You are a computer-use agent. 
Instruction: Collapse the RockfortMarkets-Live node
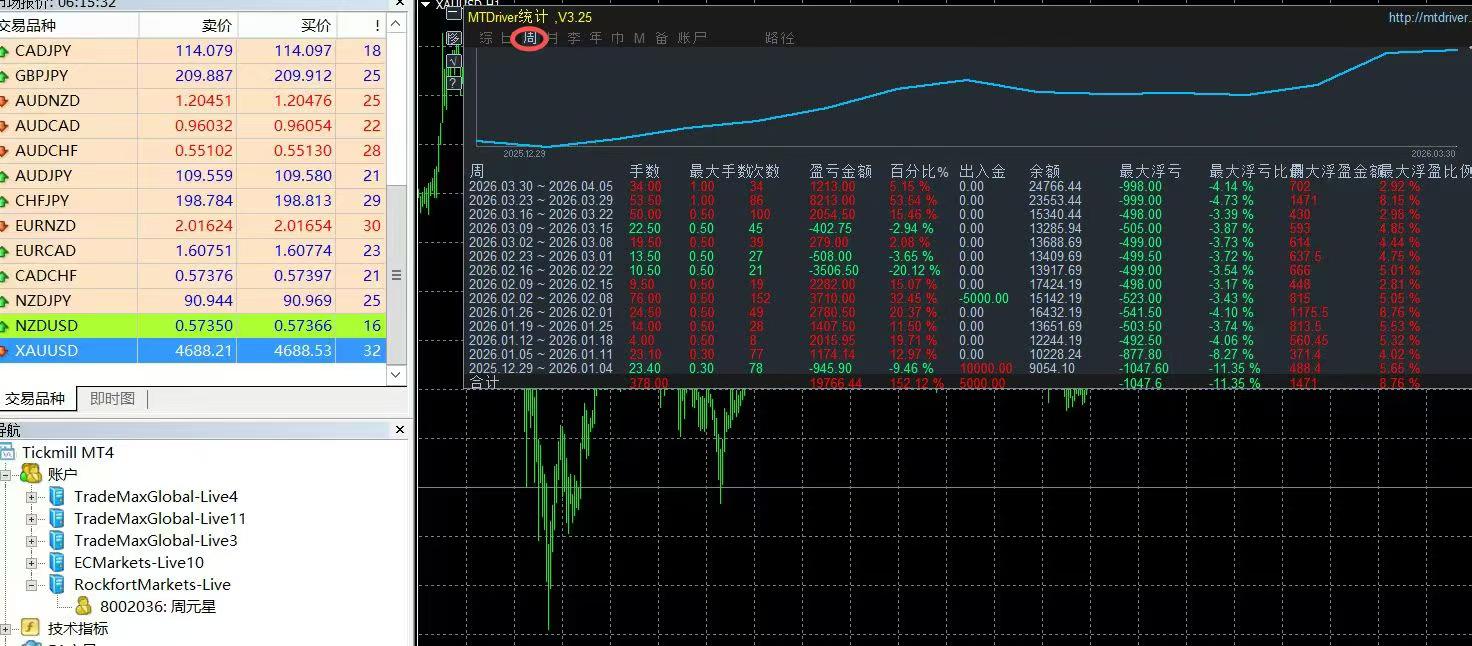(x=31, y=585)
